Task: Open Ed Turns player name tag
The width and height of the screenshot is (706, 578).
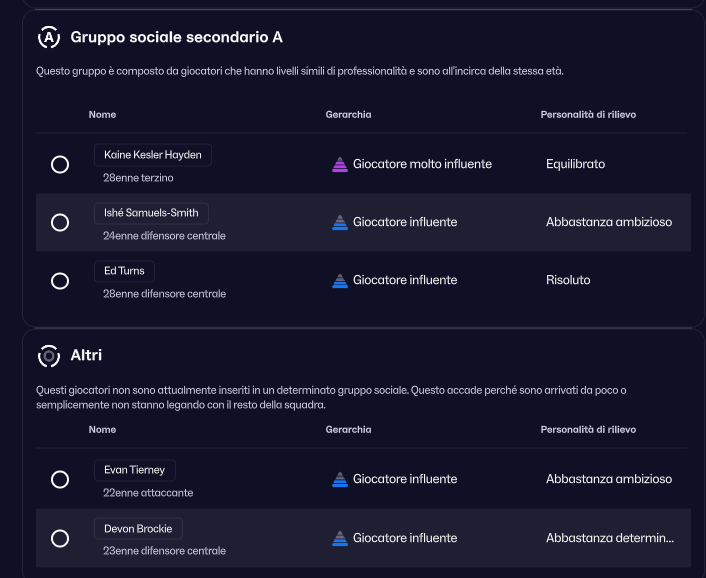Action: tap(124, 271)
